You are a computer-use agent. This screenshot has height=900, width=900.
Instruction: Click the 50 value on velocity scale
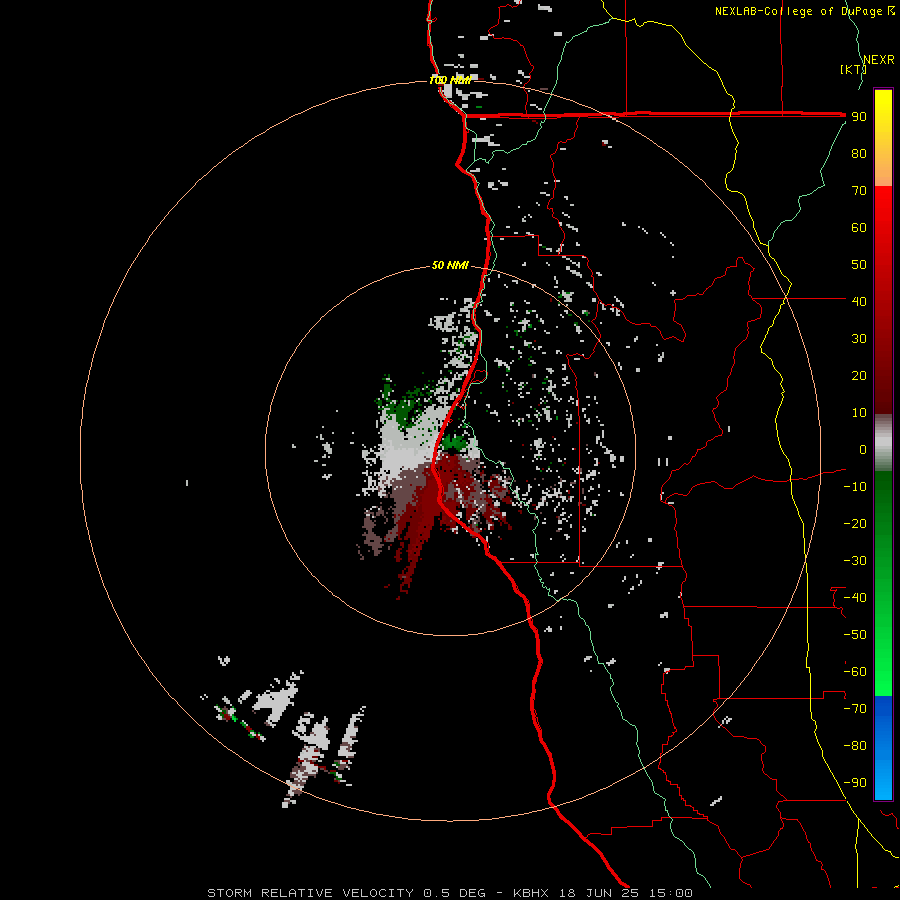tap(859, 265)
